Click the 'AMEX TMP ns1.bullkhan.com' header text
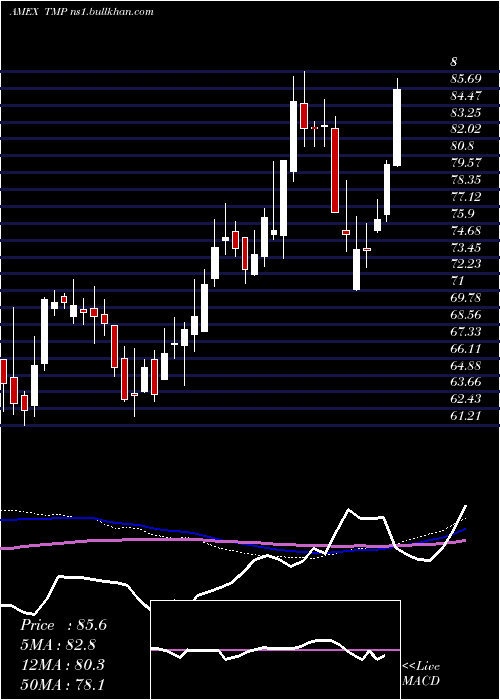This screenshot has width=500, height=700. [82, 12]
